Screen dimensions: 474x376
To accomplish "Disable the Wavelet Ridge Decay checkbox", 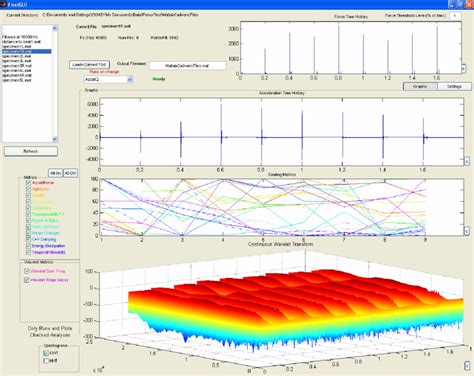I will click(x=27, y=280).
